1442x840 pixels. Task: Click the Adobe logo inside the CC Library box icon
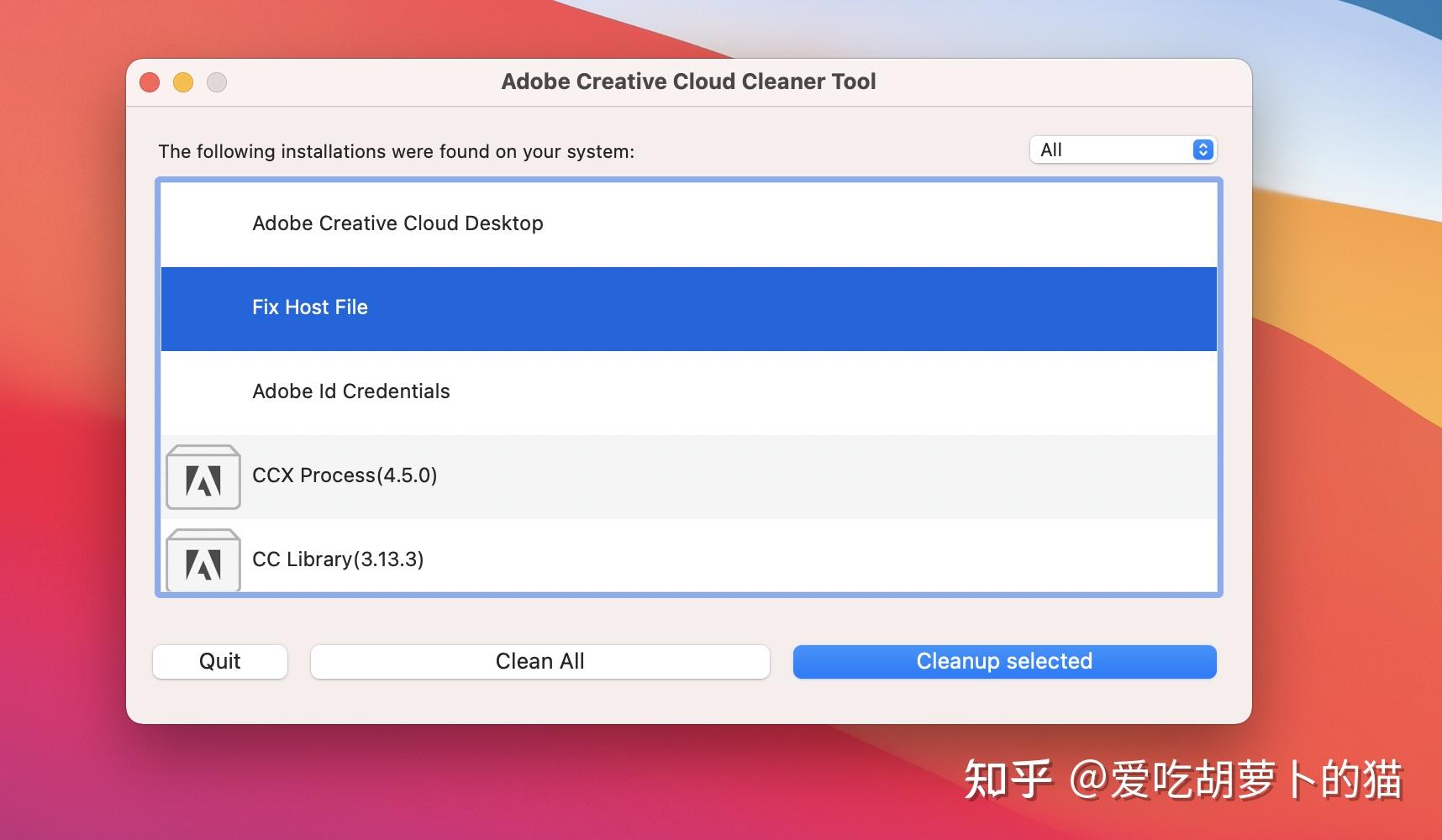point(203,564)
